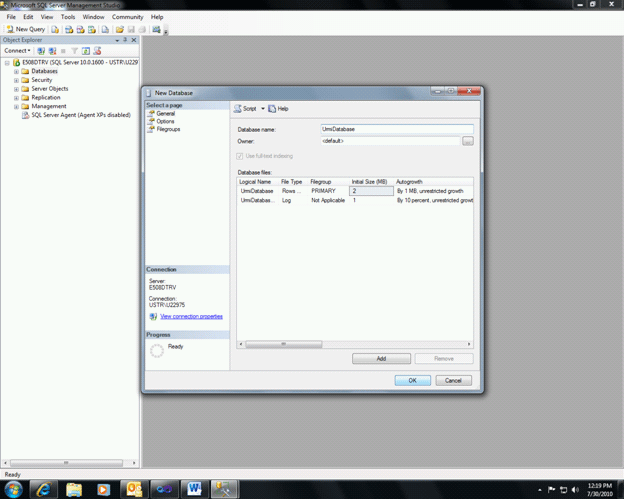The height and width of the screenshot is (499, 624).
Task: Select the General page in New Database
Action: click(x=166, y=113)
